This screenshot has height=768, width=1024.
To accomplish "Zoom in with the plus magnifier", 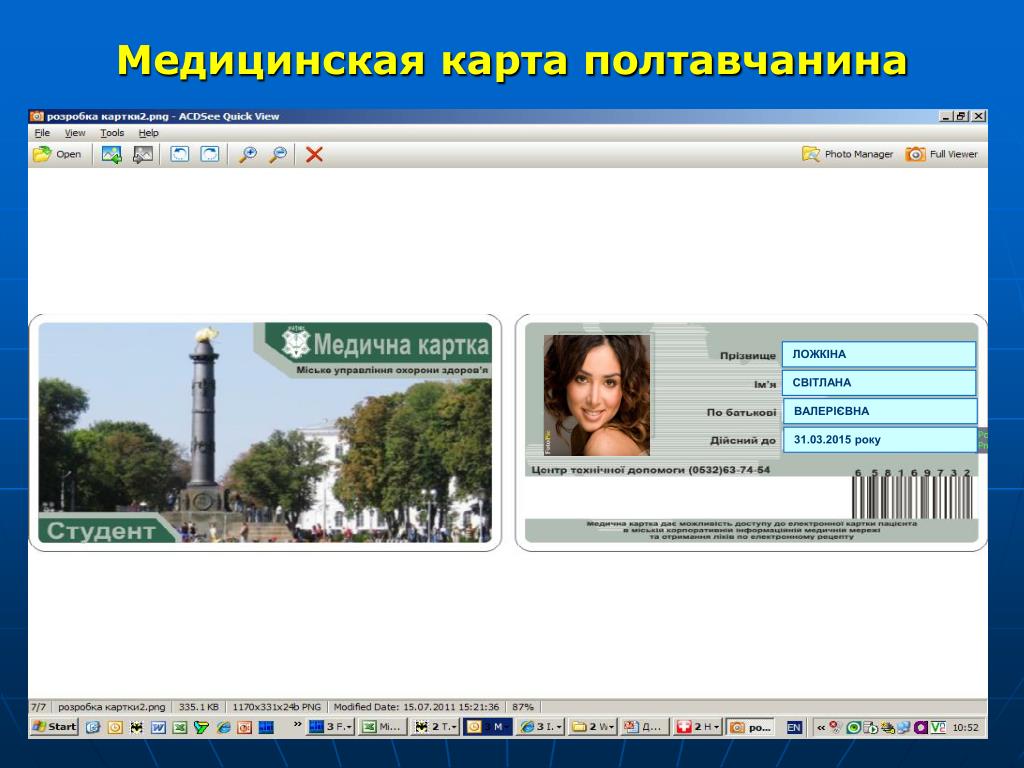I will point(248,154).
